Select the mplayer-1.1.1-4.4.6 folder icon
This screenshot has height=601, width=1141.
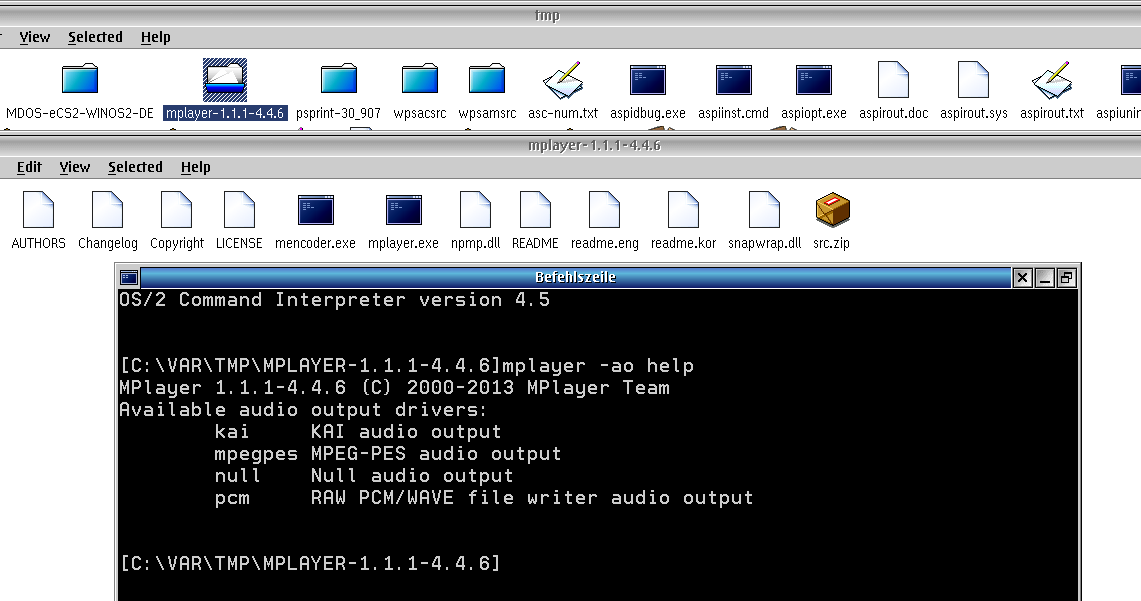pyautogui.click(x=225, y=80)
